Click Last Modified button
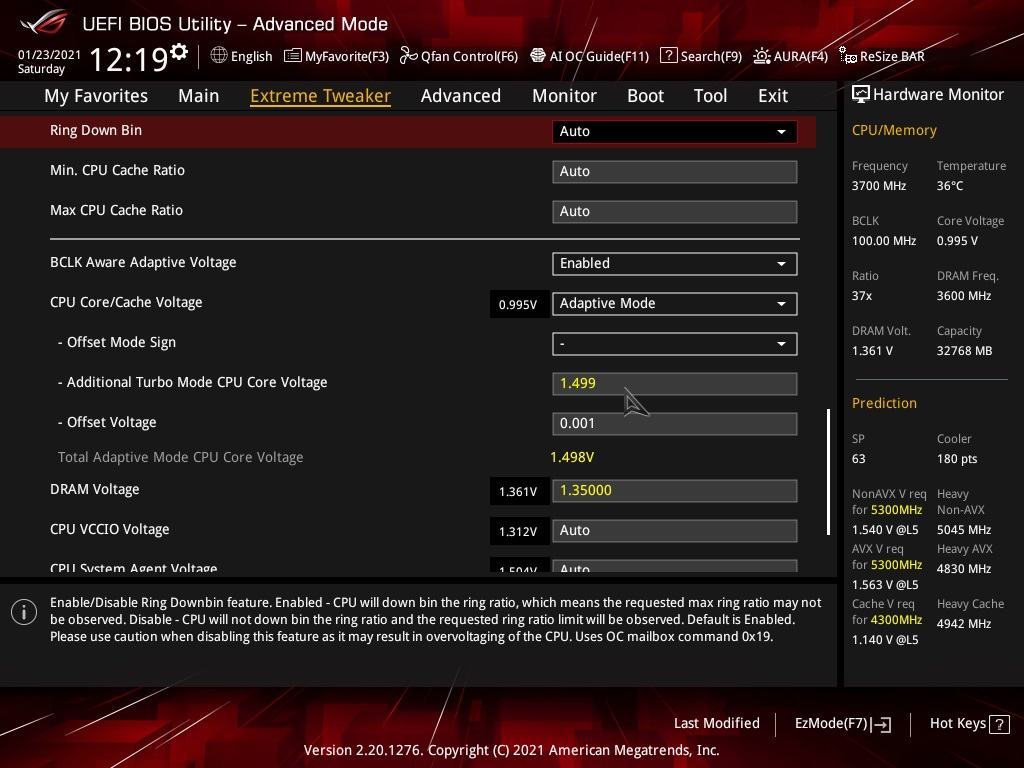Image resolution: width=1024 pixels, height=768 pixels. coord(716,724)
